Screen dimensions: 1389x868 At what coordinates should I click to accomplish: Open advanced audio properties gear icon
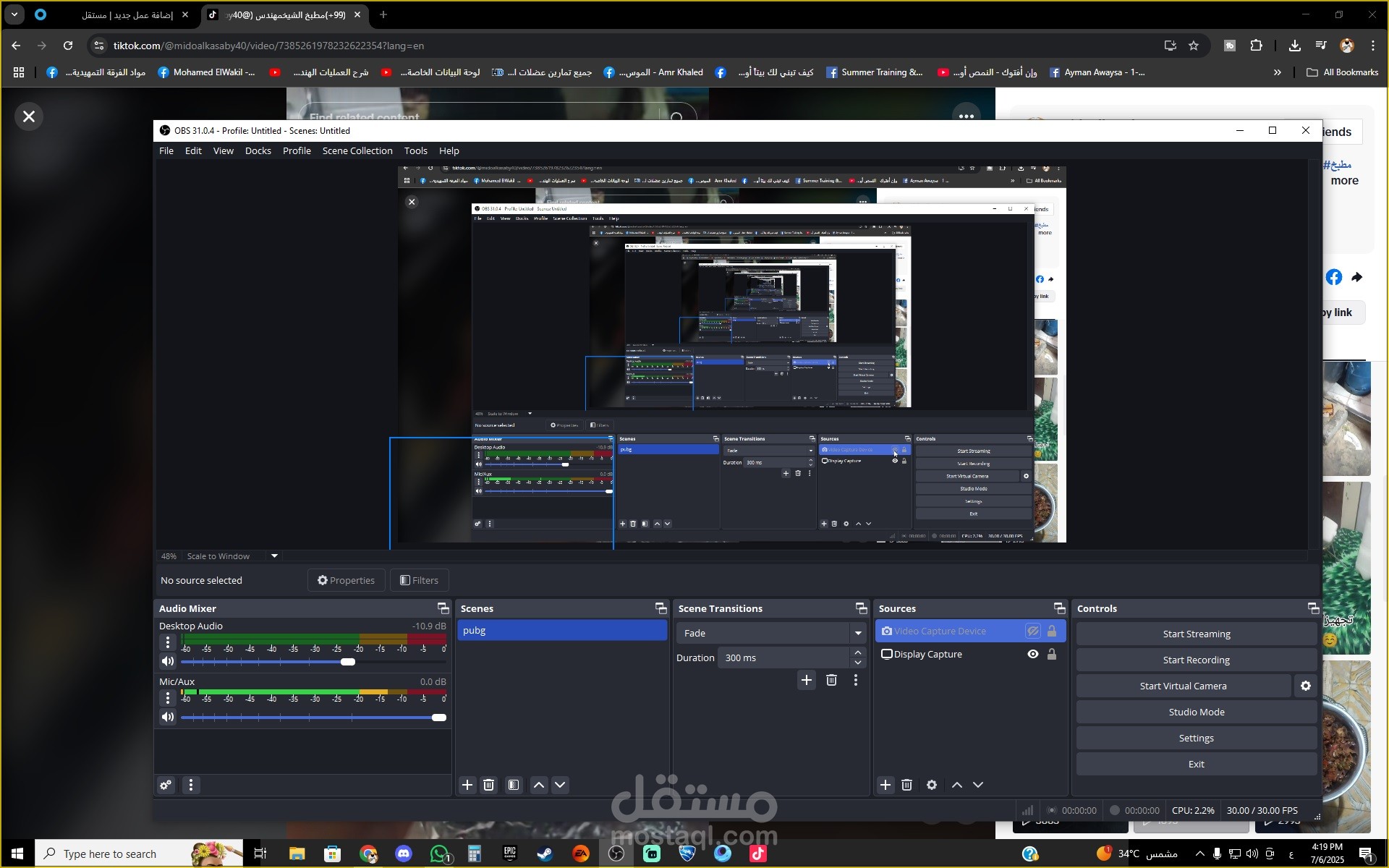click(166, 785)
